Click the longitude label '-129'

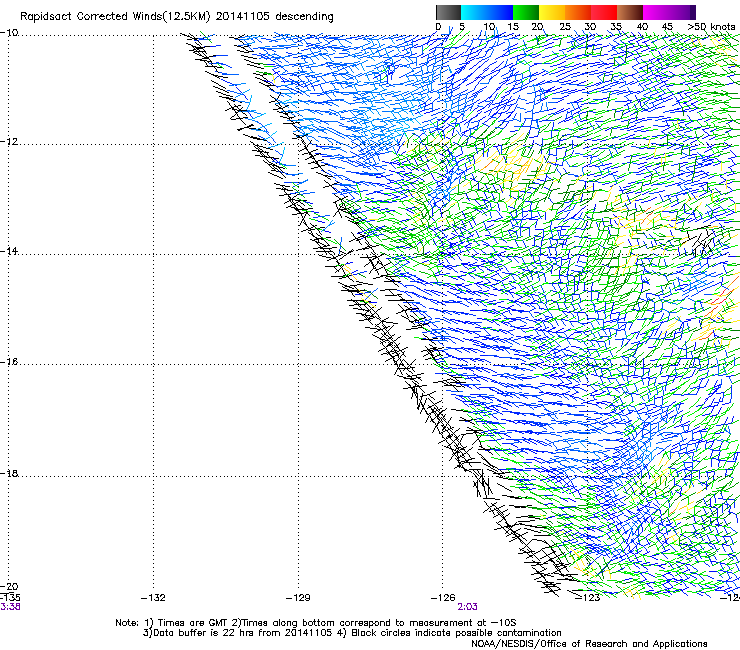pos(298,598)
